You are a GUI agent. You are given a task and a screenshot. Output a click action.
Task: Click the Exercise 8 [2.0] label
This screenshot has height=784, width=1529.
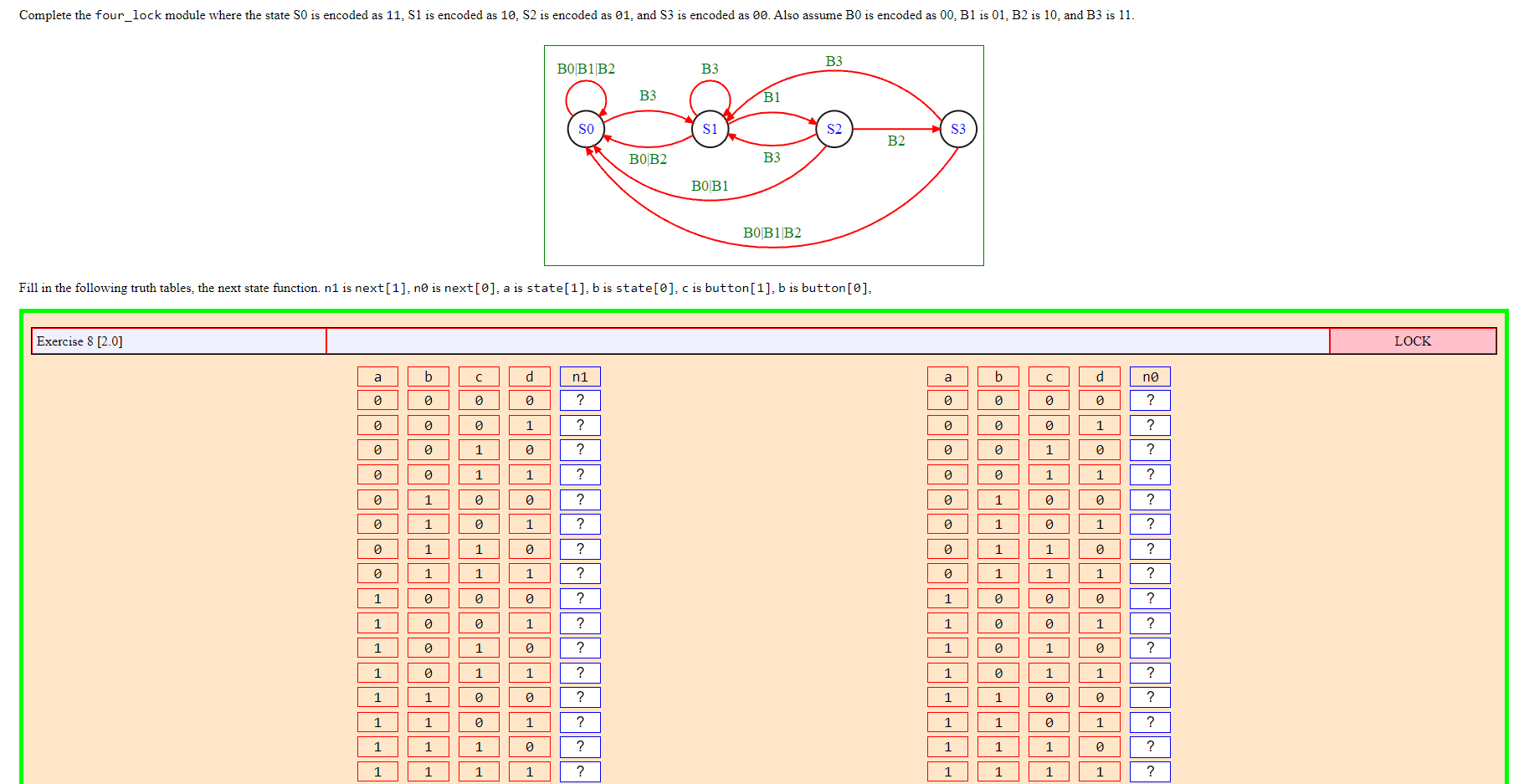[177, 341]
